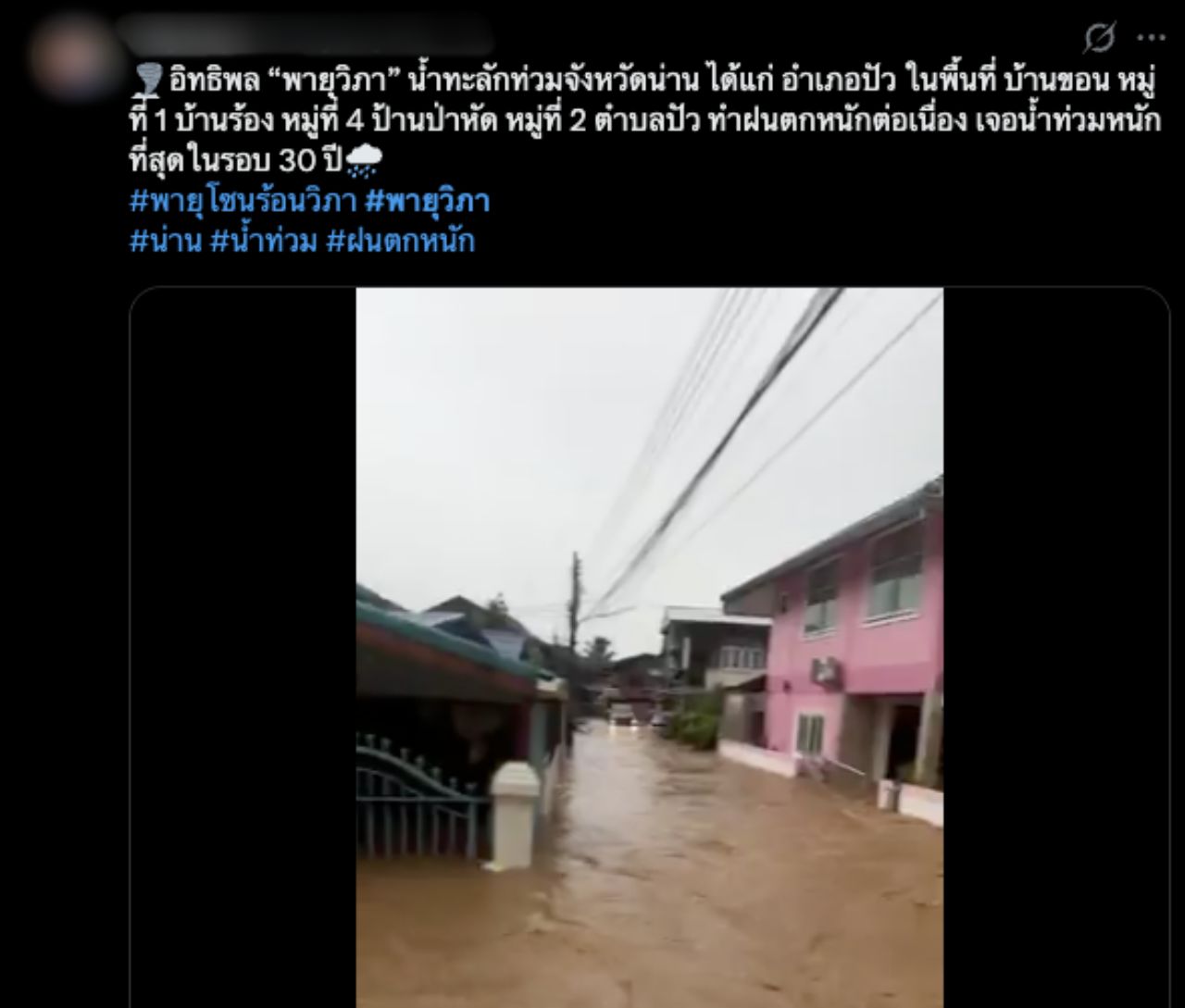Click the black letterbox left of video

click(243, 647)
